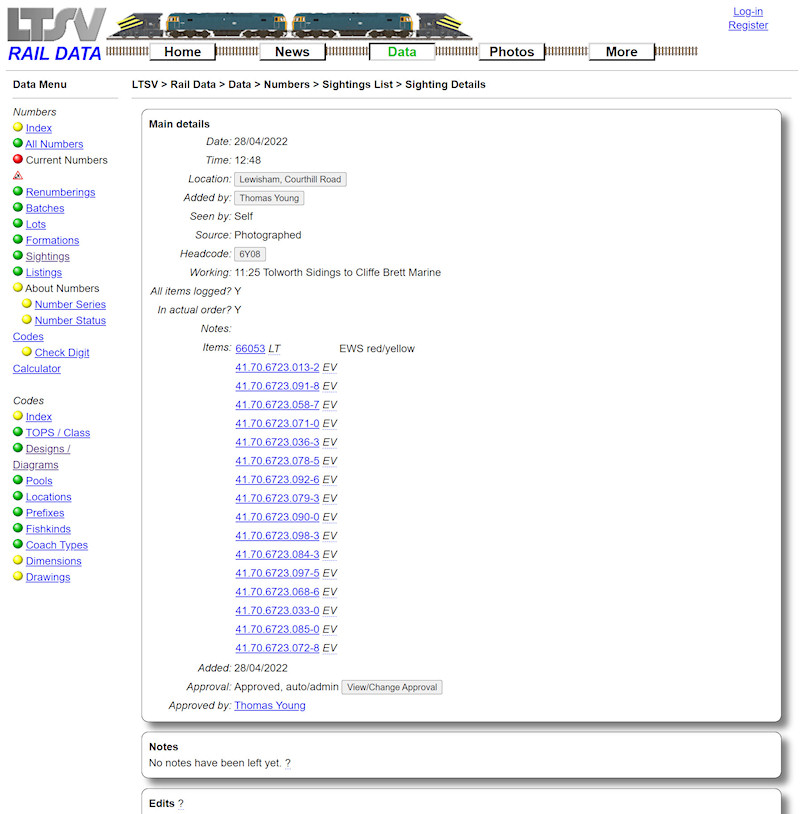Click the yellow dot next to Dimensions

(19, 560)
